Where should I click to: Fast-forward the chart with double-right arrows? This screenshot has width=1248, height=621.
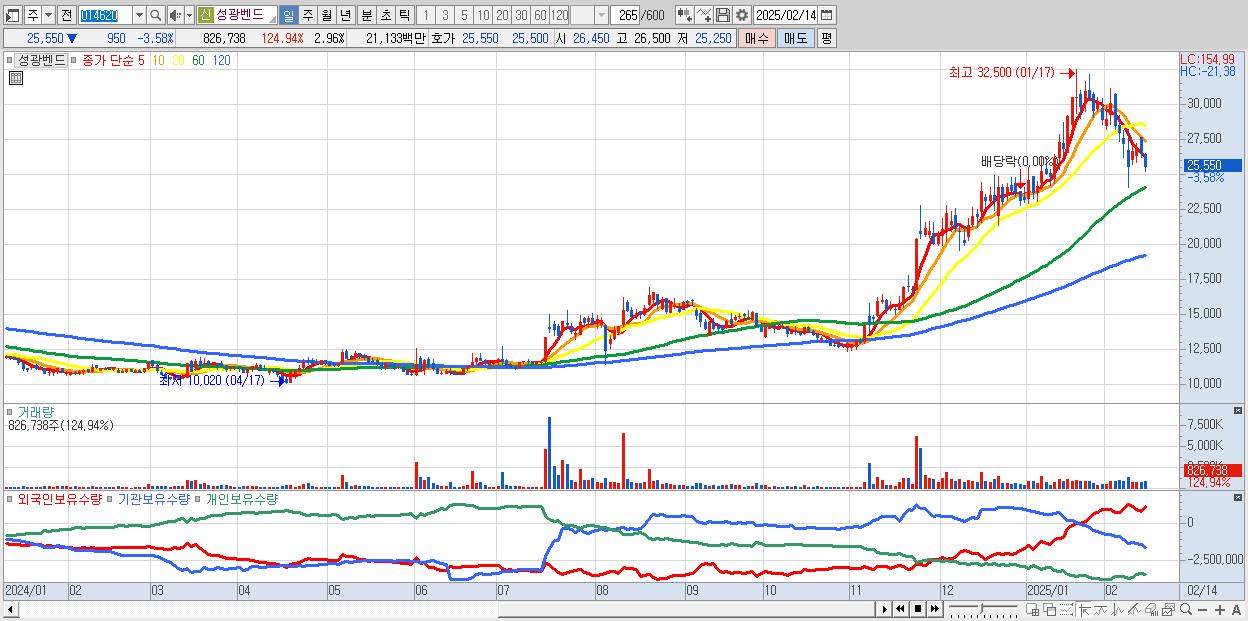click(934, 609)
